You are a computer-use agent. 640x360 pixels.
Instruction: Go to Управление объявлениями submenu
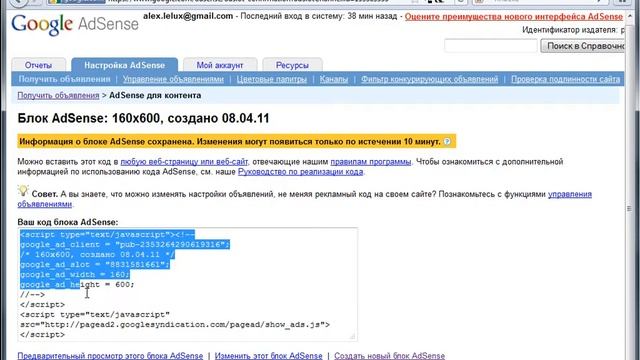click(173, 79)
